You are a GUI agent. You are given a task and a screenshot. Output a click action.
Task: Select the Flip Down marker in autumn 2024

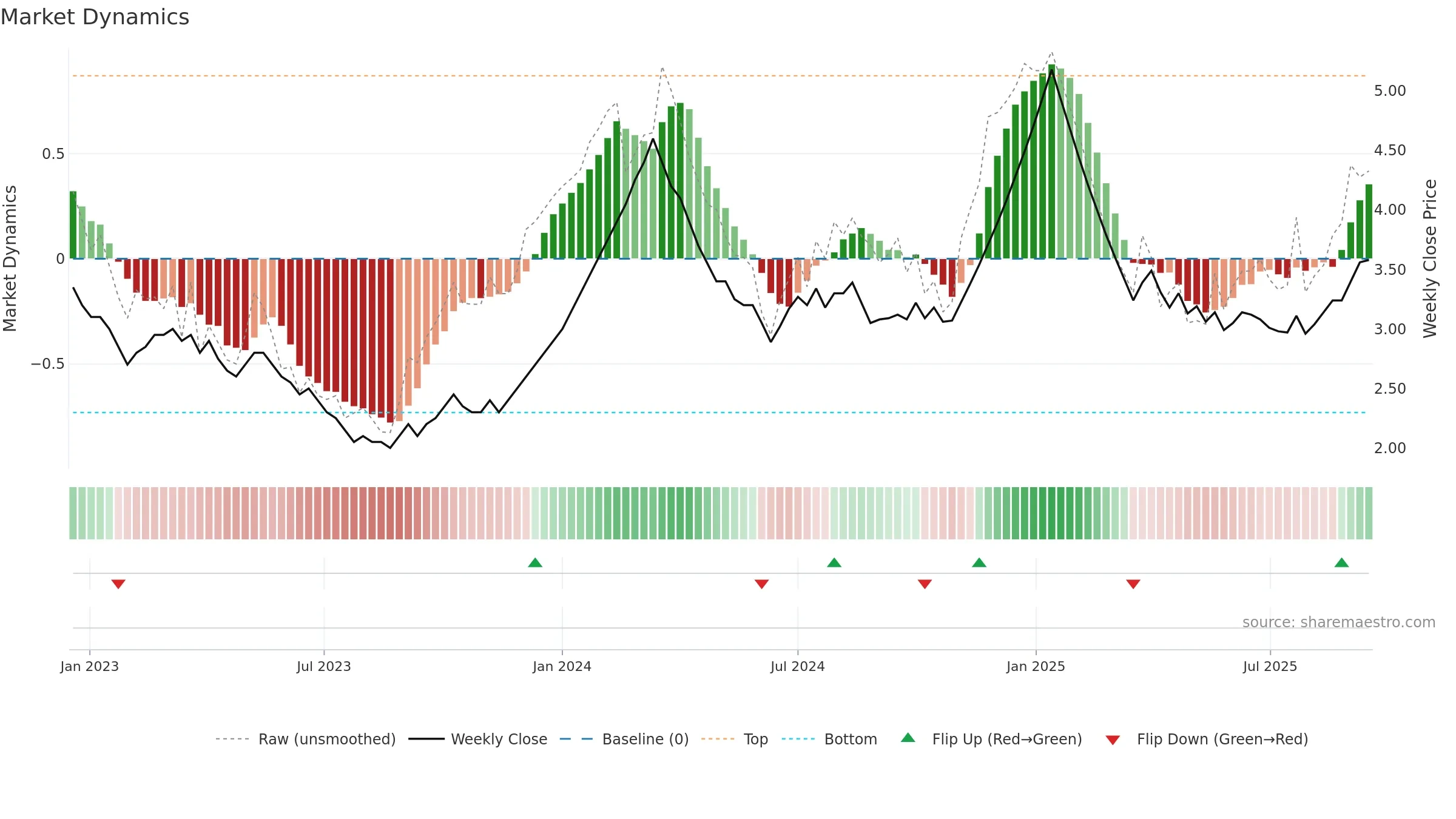point(925,584)
